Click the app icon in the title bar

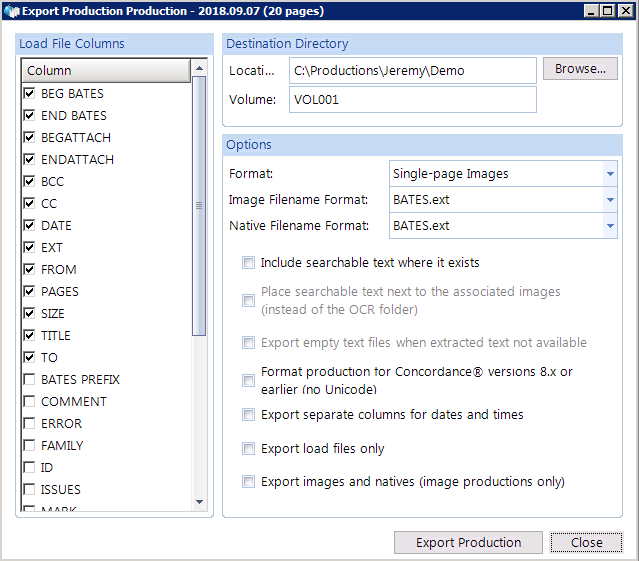point(10,11)
